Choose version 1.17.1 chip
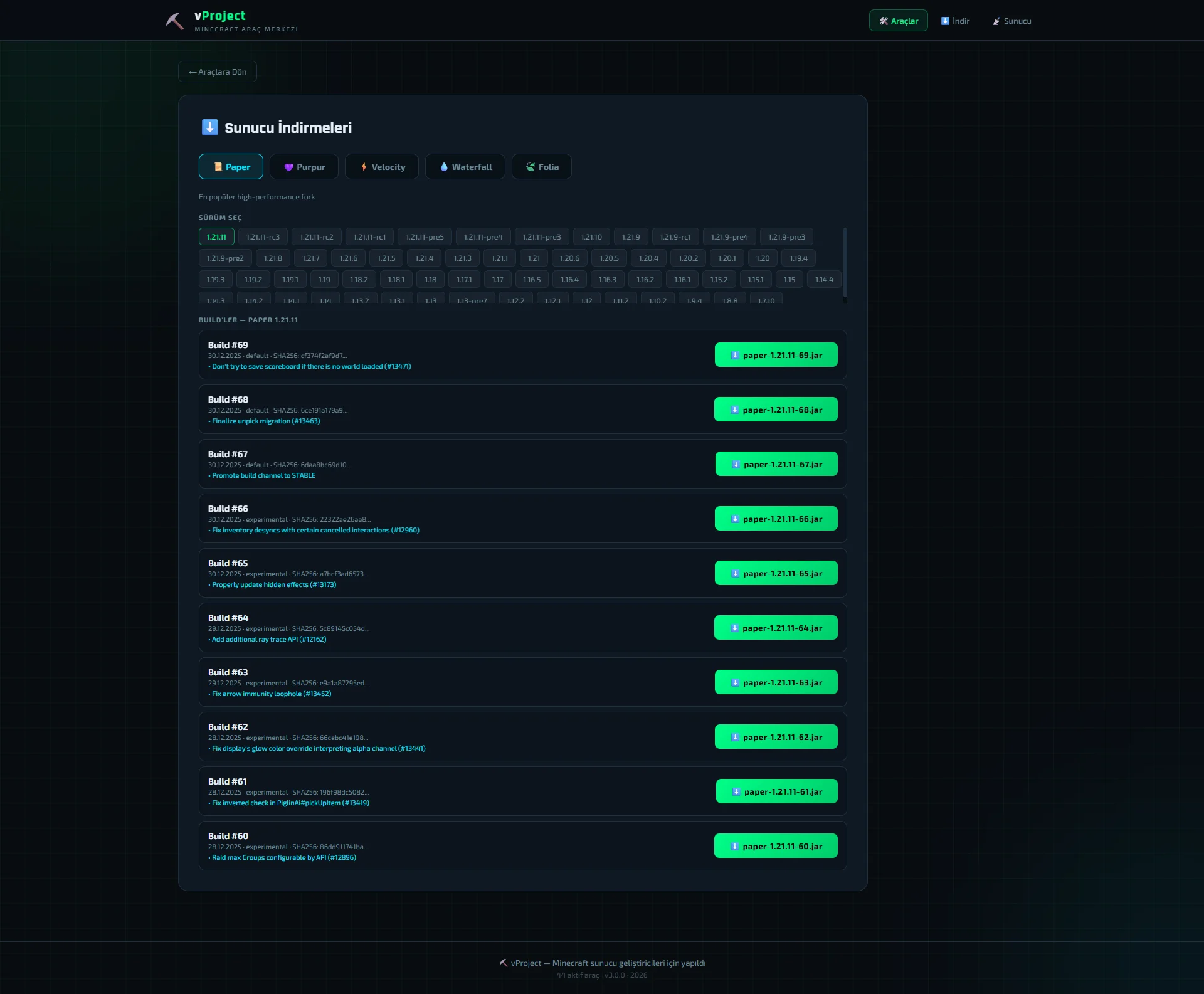This screenshot has height=994, width=1204. coord(464,280)
